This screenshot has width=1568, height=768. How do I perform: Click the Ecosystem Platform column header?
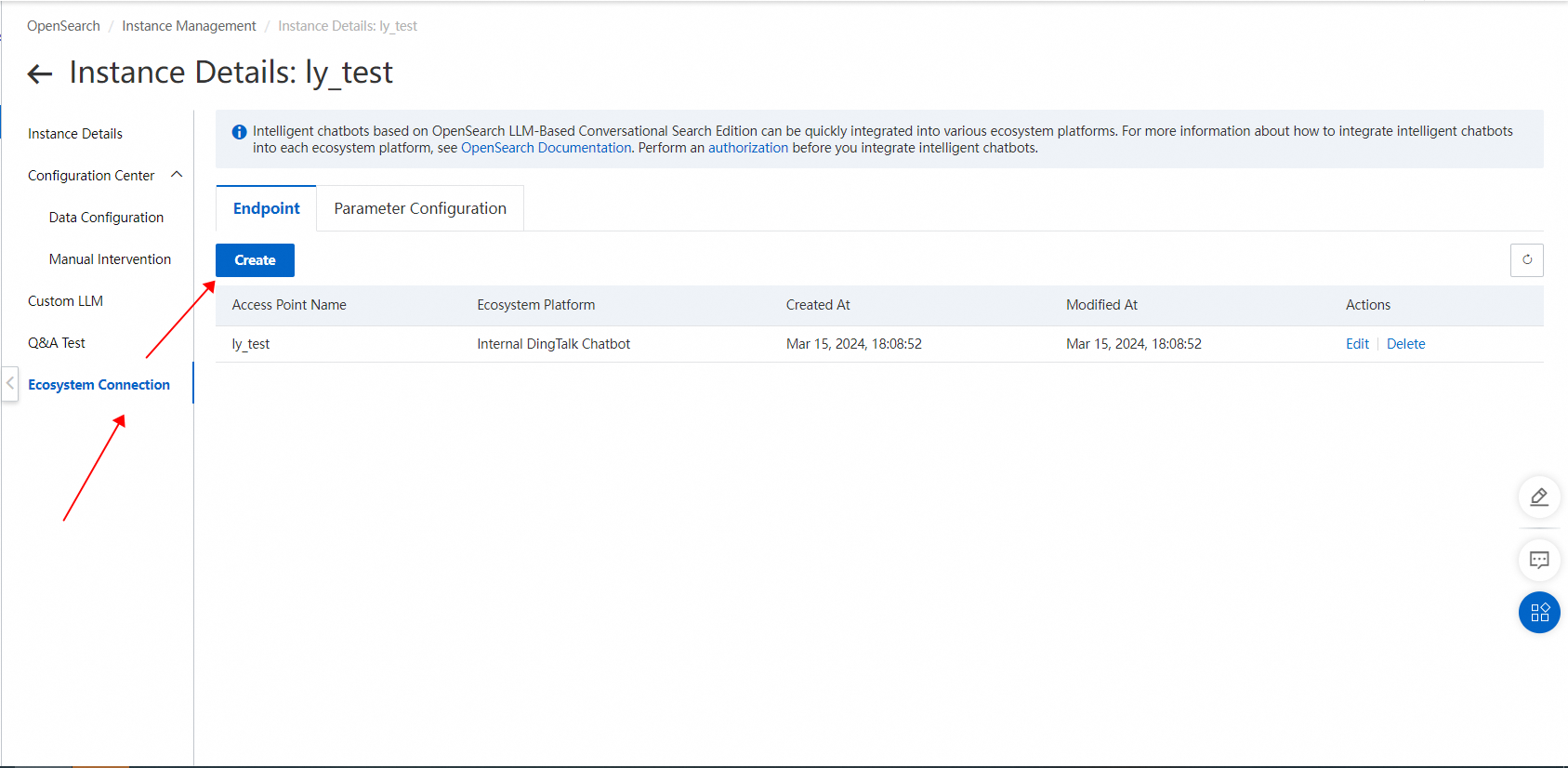pos(536,305)
